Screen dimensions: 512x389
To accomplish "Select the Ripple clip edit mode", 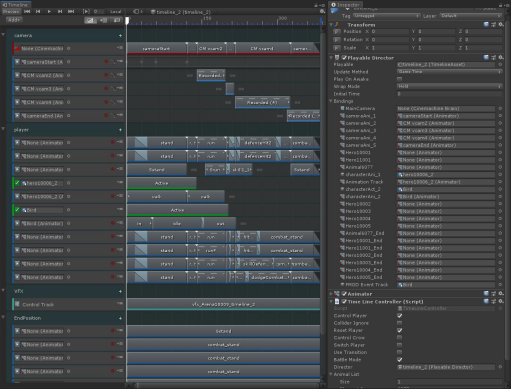I will point(103,20).
